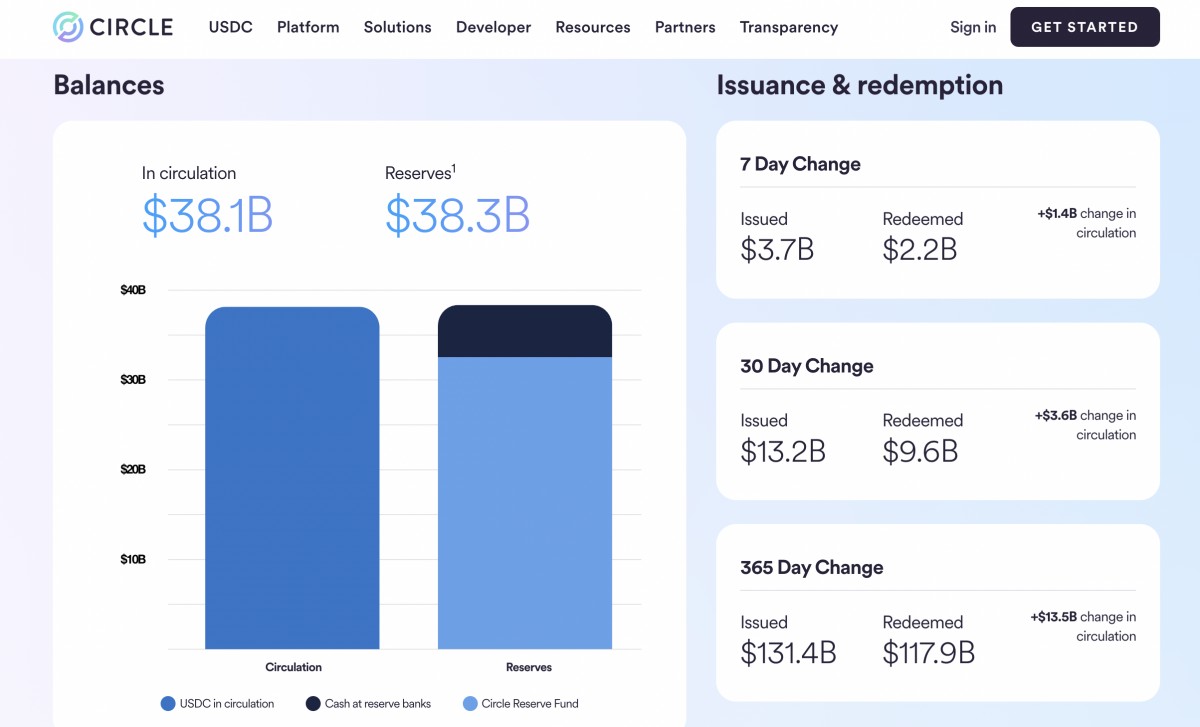
Task: Click the 7 Day Change title
Action: tap(800, 164)
